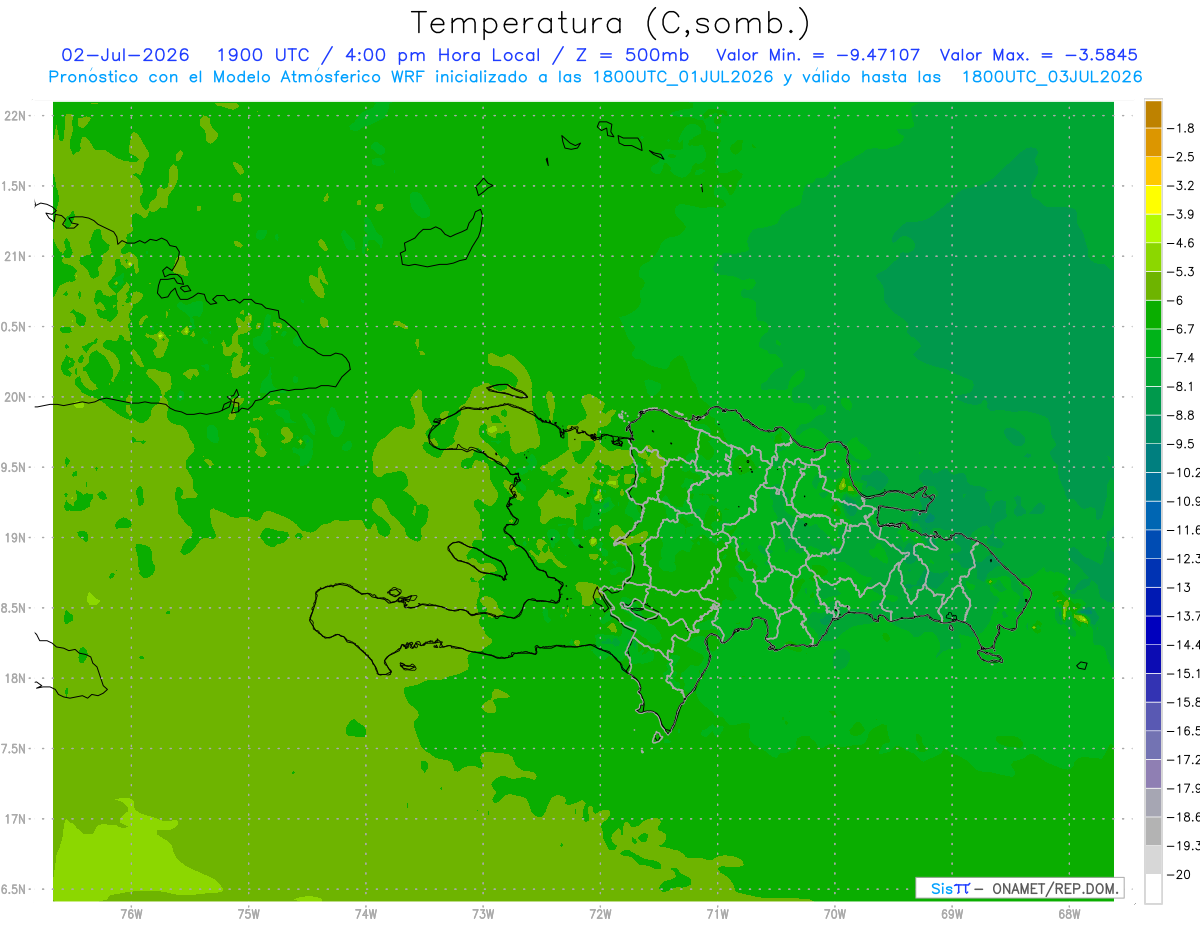
Task: Click the latitude label "21N"
Action: pos(15,256)
